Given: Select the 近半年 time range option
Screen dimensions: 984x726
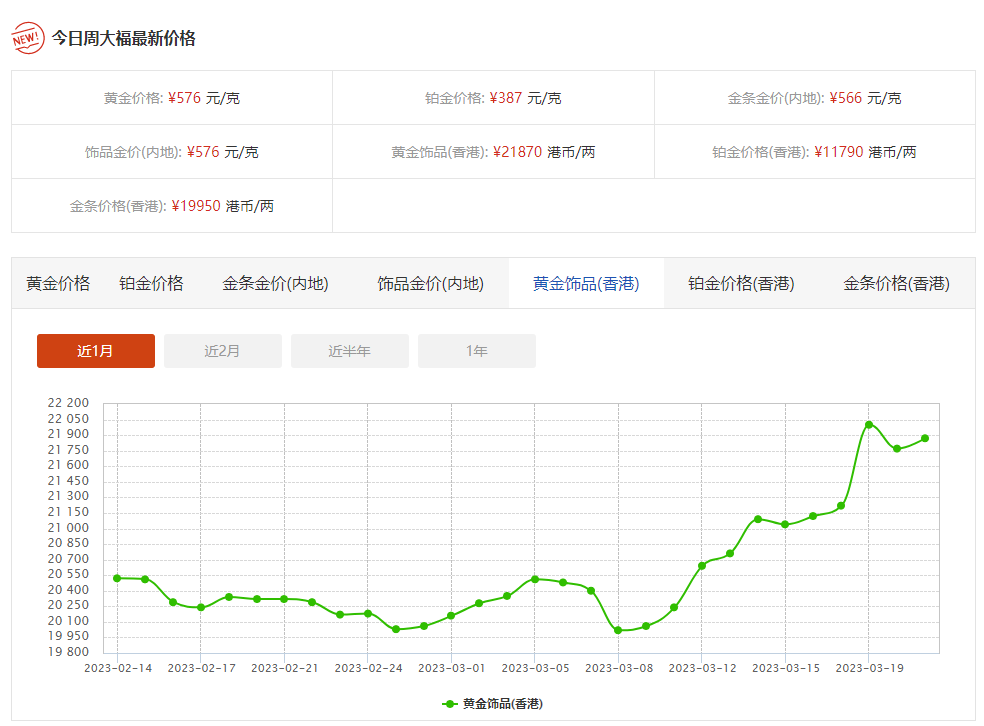Looking at the screenshot, I should (x=349, y=351).
